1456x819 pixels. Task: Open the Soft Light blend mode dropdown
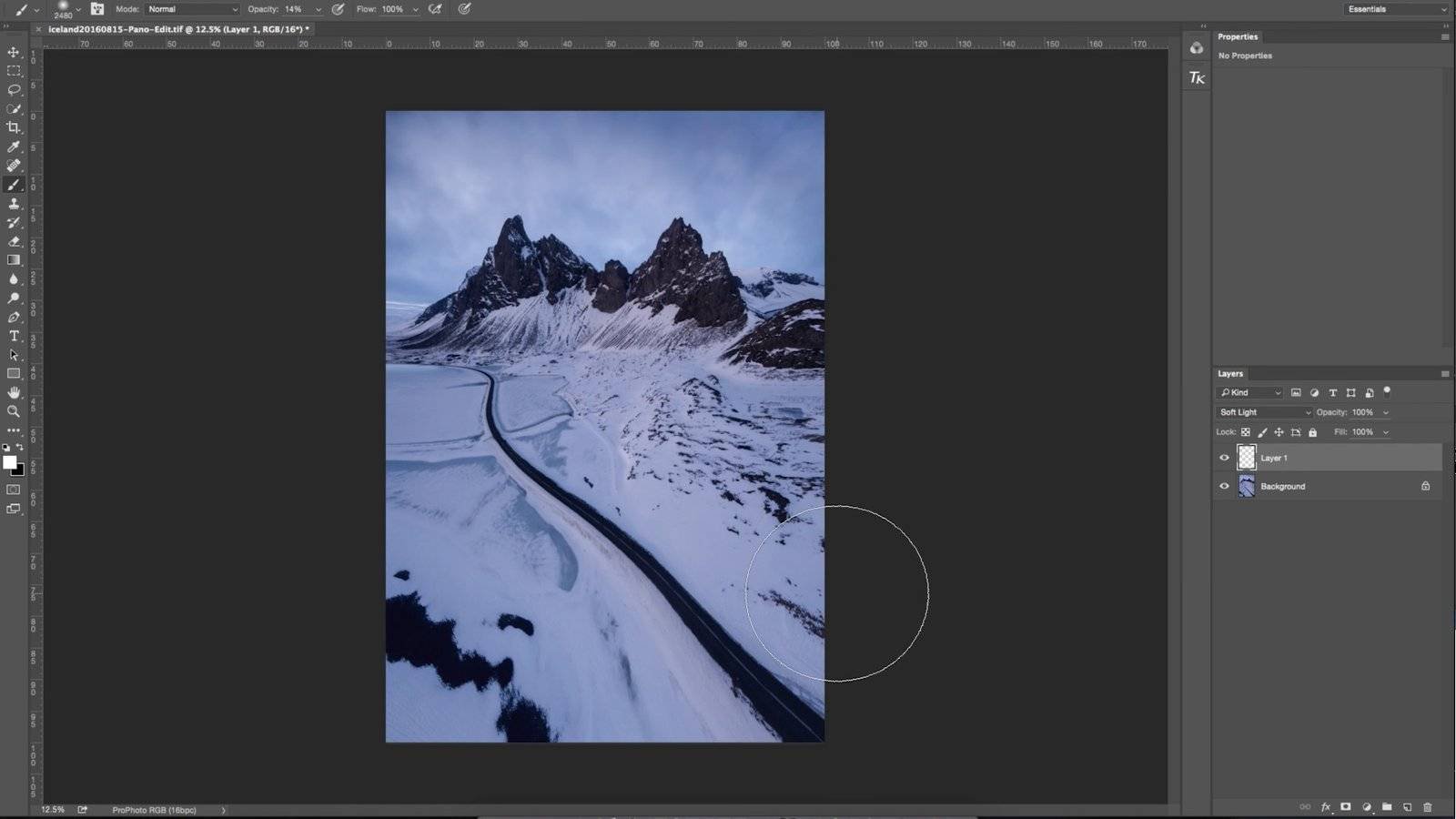[1265, 412]
